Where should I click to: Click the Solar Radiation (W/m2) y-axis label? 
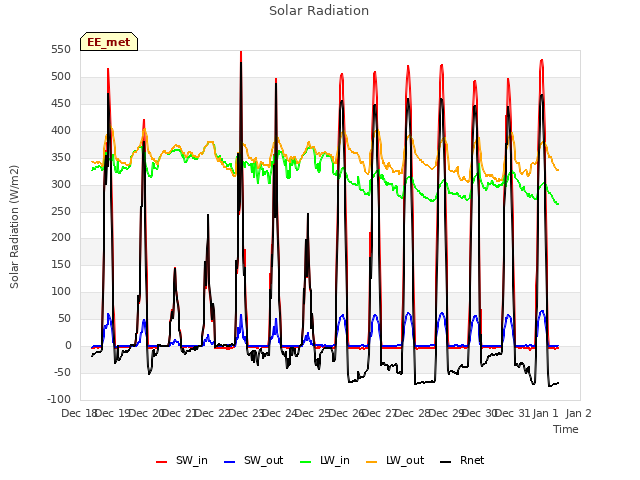(x=14, y=227)
